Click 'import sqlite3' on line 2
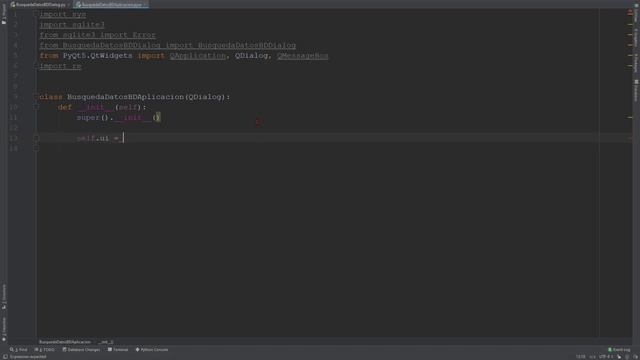The height and width of the screenshot is (360, 640). click(x=72, y=24)
